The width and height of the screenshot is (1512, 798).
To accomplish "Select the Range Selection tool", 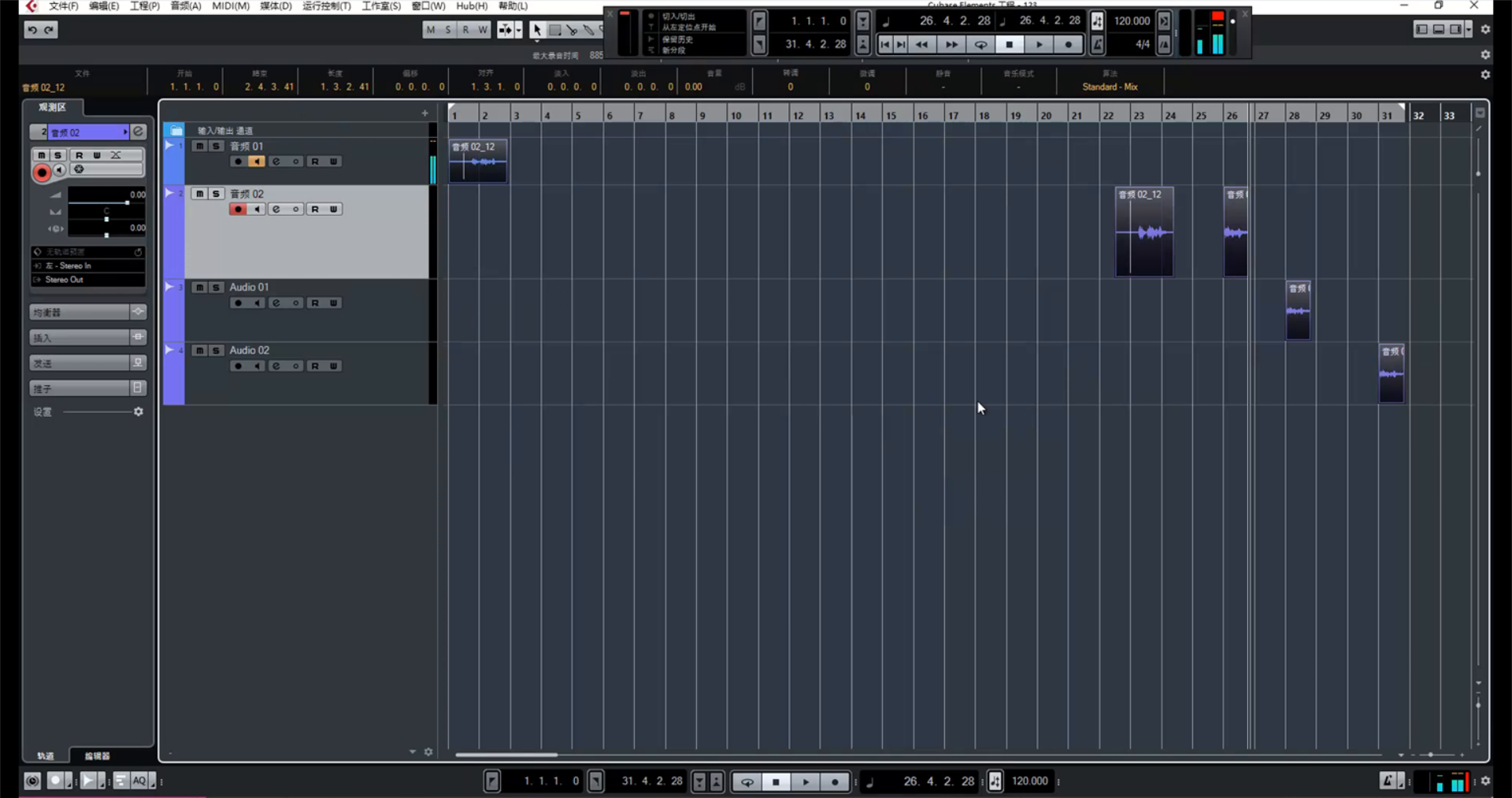I will coord(554,30).
